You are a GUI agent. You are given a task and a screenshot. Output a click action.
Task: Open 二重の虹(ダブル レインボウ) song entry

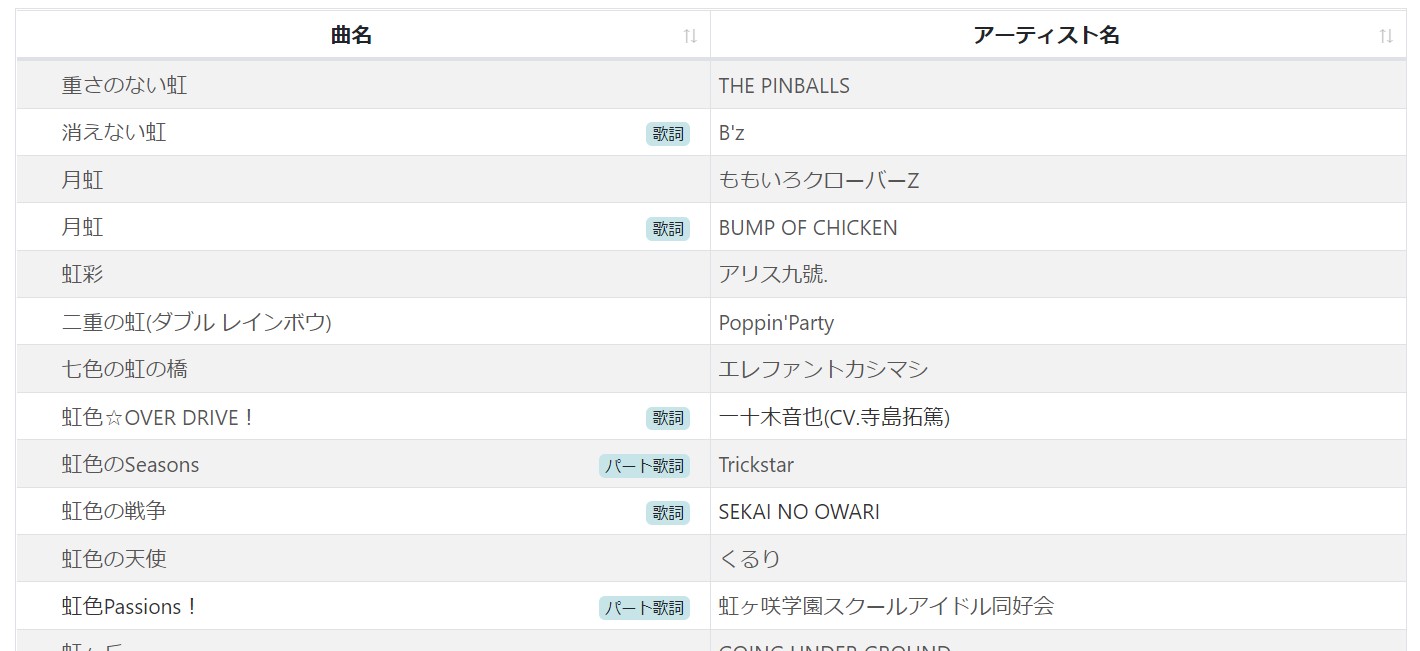click(x=196, y=323)
